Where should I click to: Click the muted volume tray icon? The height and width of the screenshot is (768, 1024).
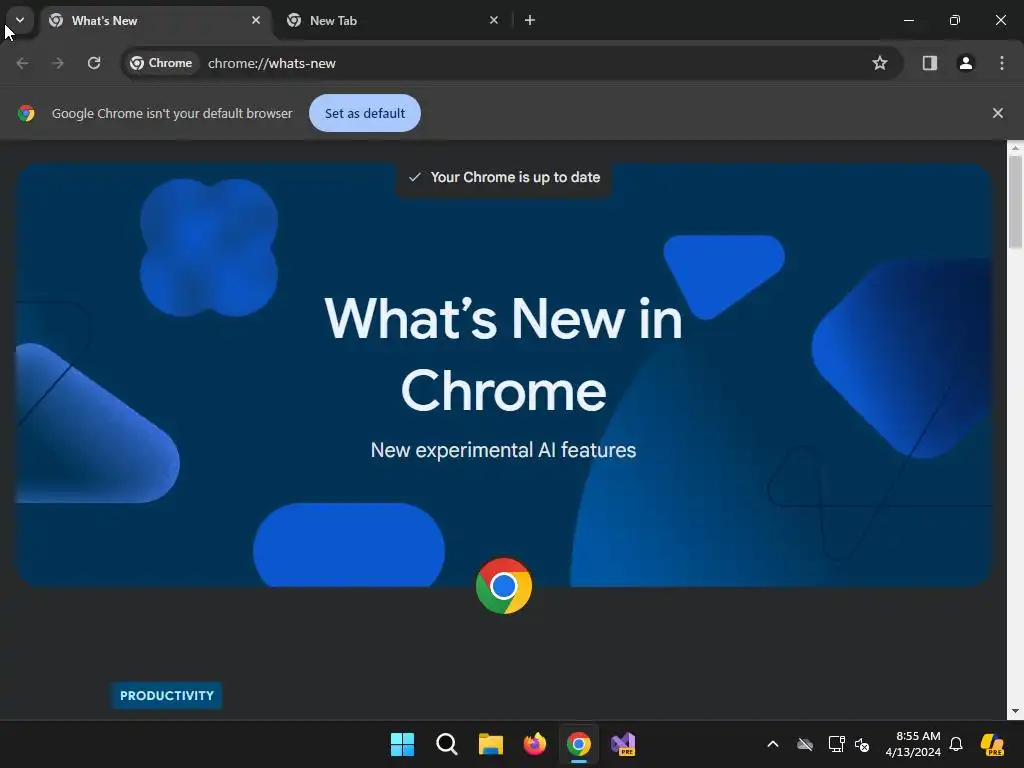tap(862, 744)
